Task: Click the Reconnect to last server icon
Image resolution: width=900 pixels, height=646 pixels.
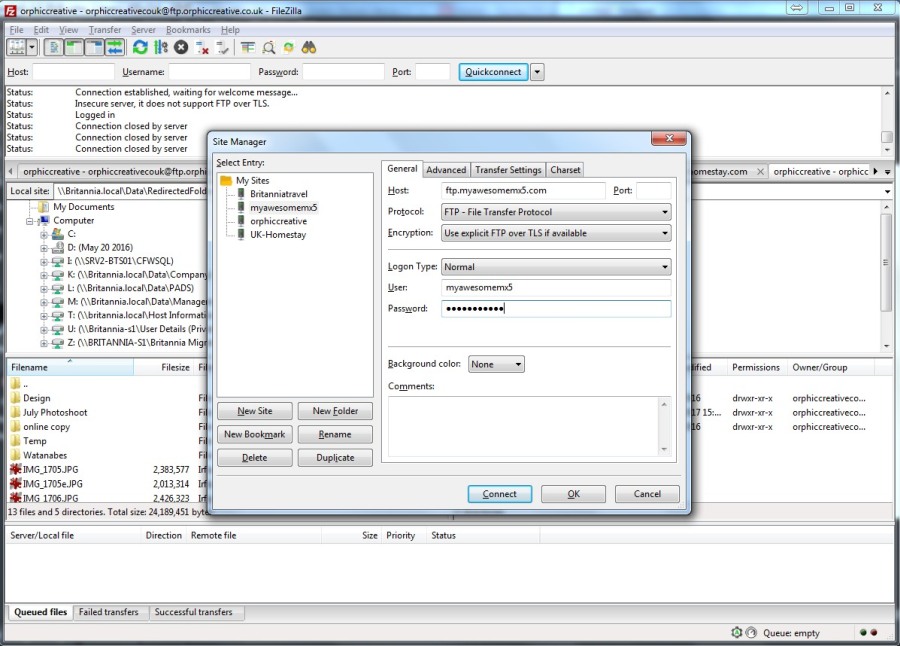Action: pyautogui.click(x=222, y=48)
